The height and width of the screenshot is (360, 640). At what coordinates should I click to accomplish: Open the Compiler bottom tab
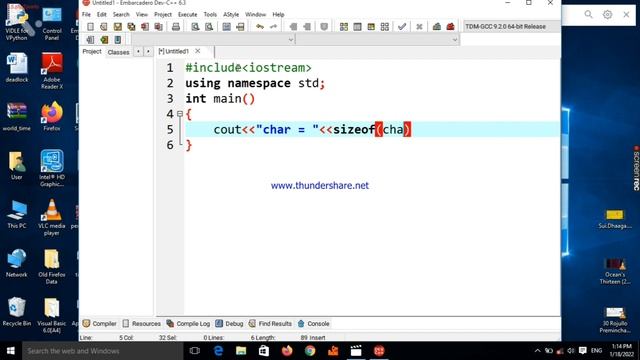tap(100, 324)
